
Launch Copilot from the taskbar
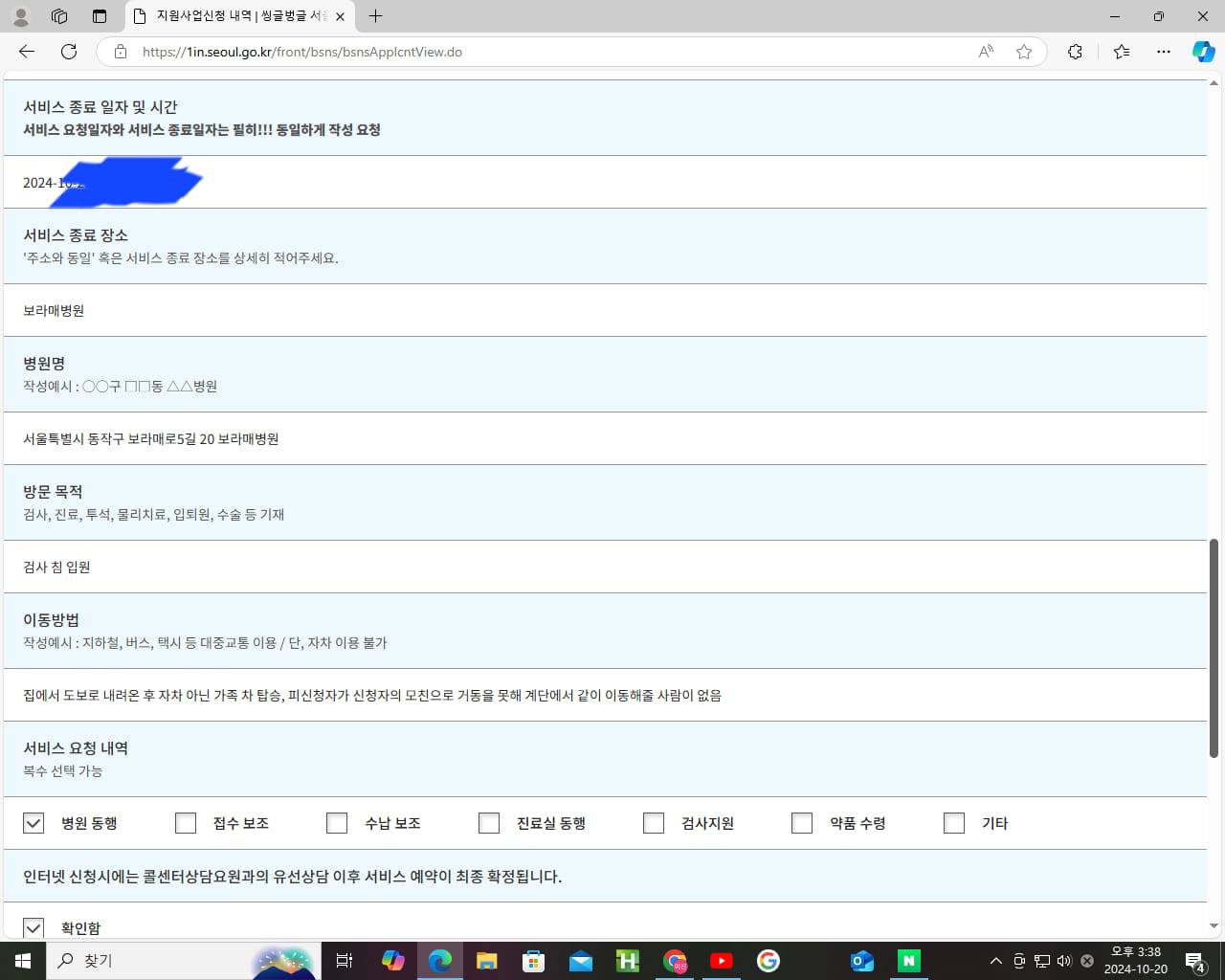coord(393,961)
